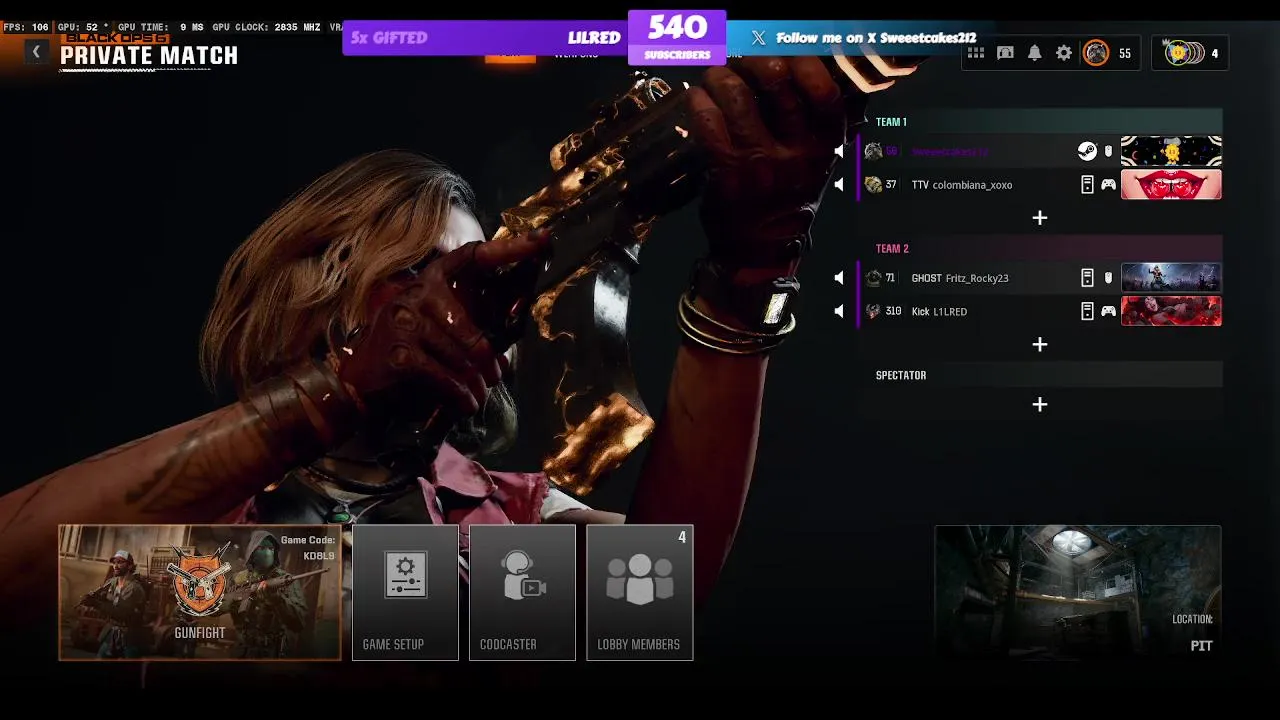Click the Game Code KDBL9 text
The height and width of the screenshot is (720, 1280).
[307, 548]
